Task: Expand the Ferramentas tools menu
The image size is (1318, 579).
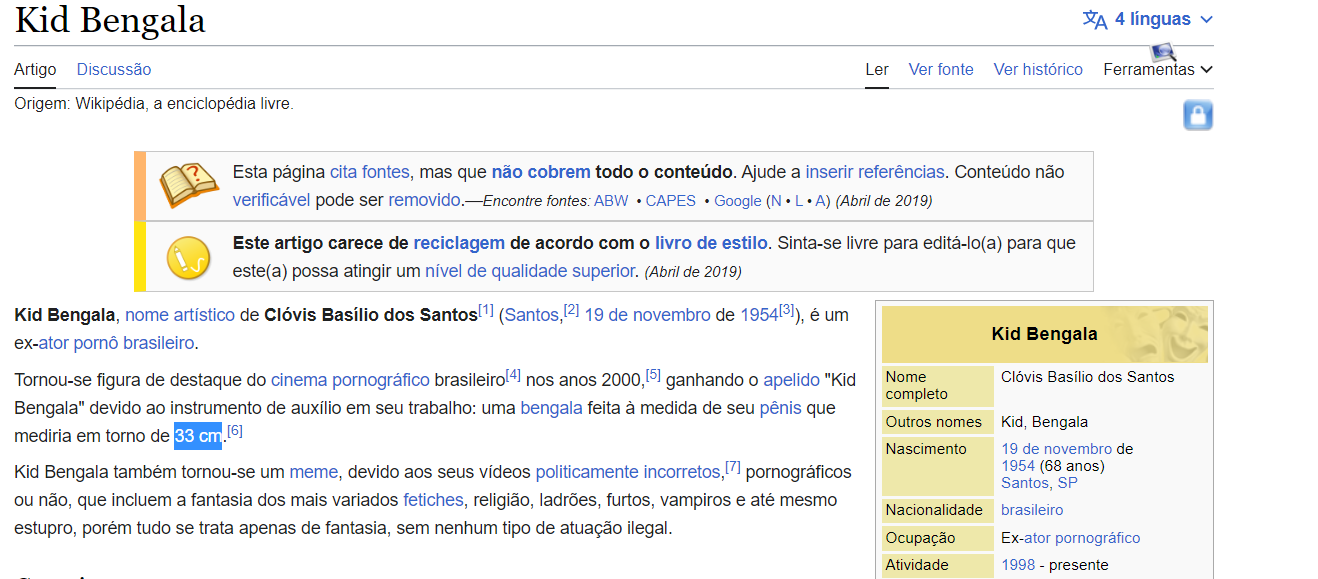Action: tap(1157, 70)
